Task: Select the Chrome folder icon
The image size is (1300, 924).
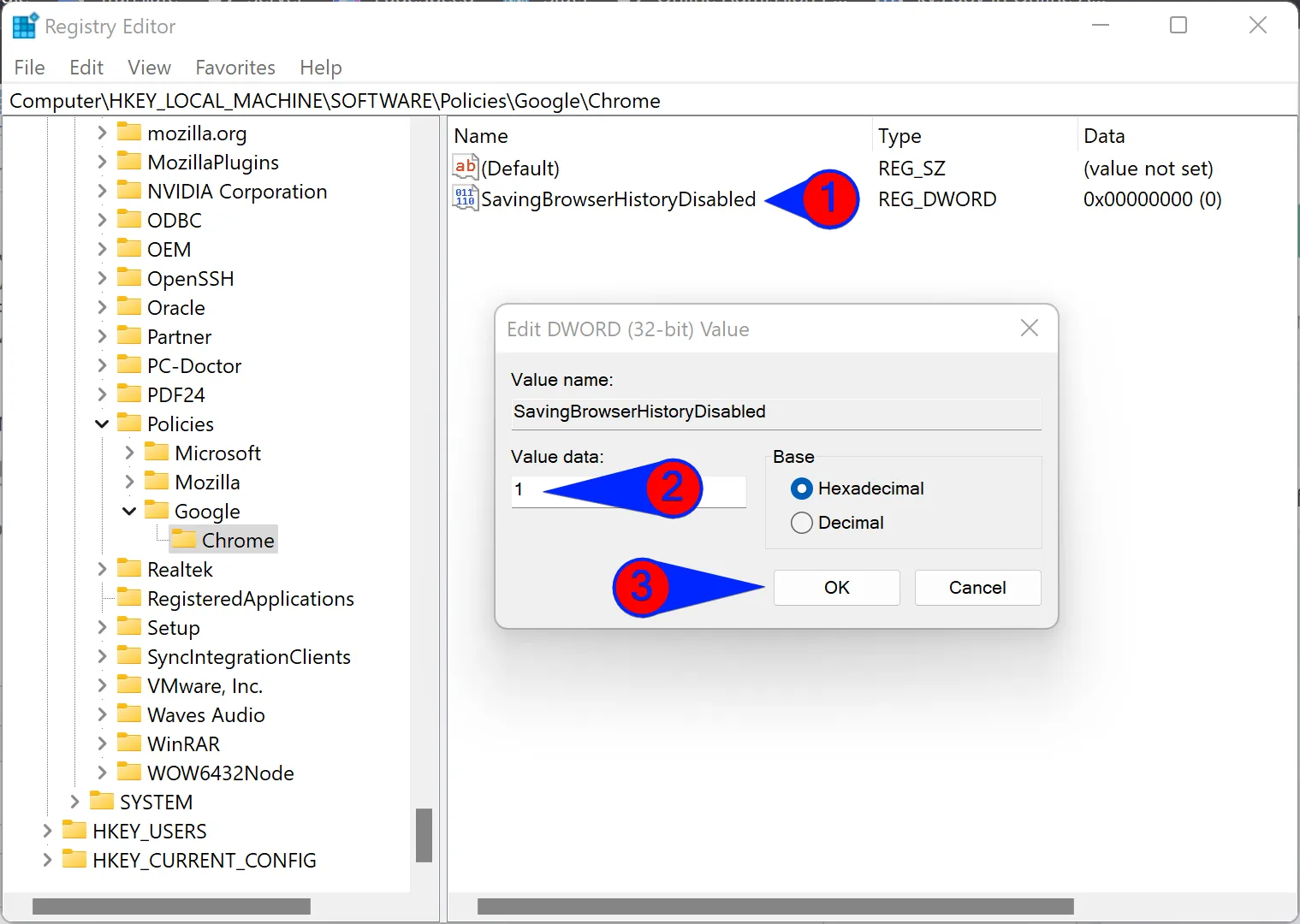Action: pos(184,539)
